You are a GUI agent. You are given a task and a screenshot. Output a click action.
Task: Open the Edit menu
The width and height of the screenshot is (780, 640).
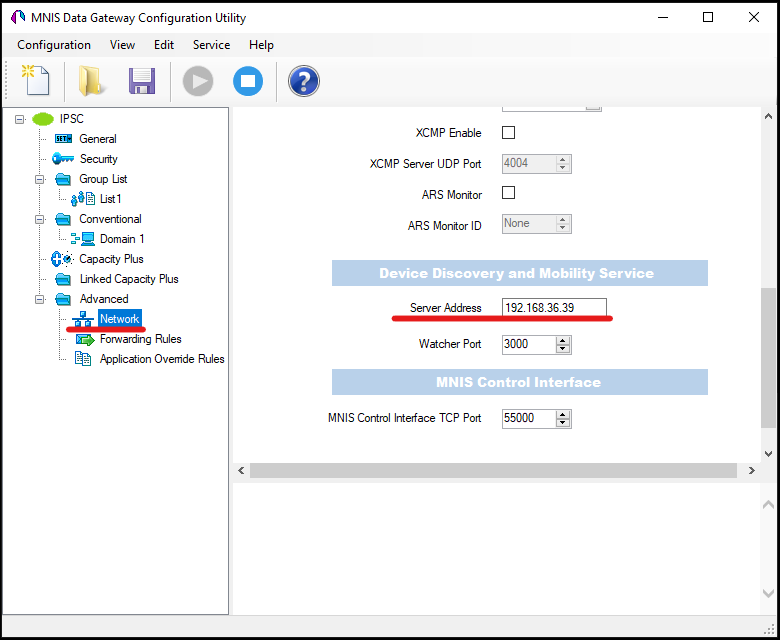164,45
